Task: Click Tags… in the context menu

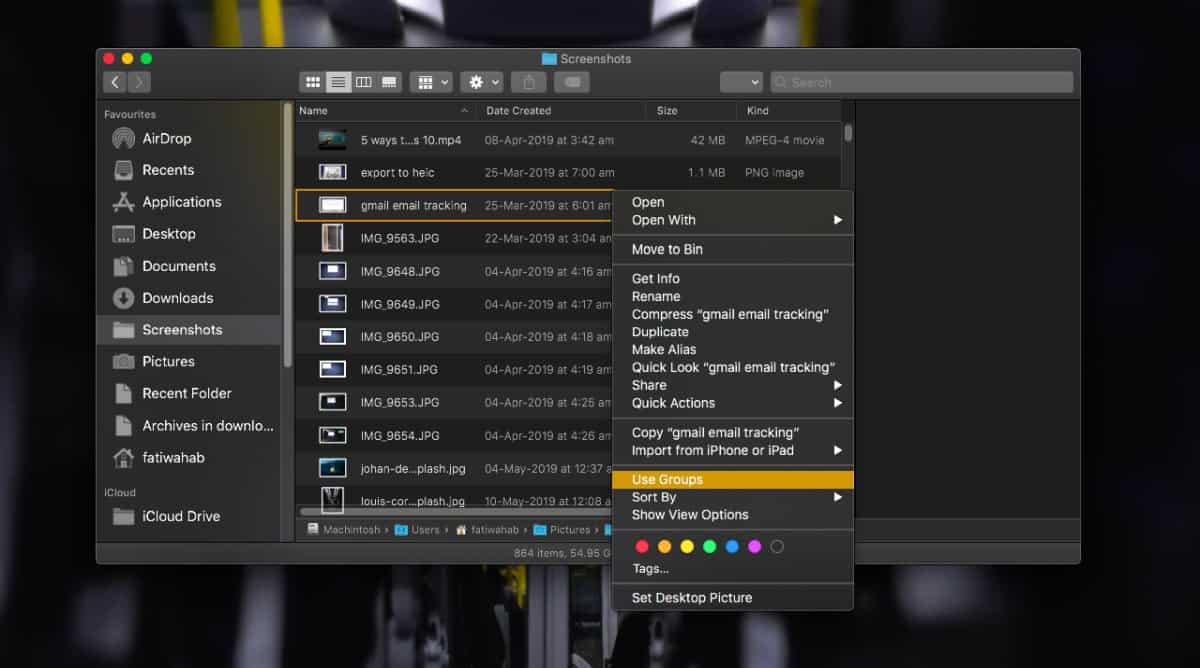Action: point(650,569)
